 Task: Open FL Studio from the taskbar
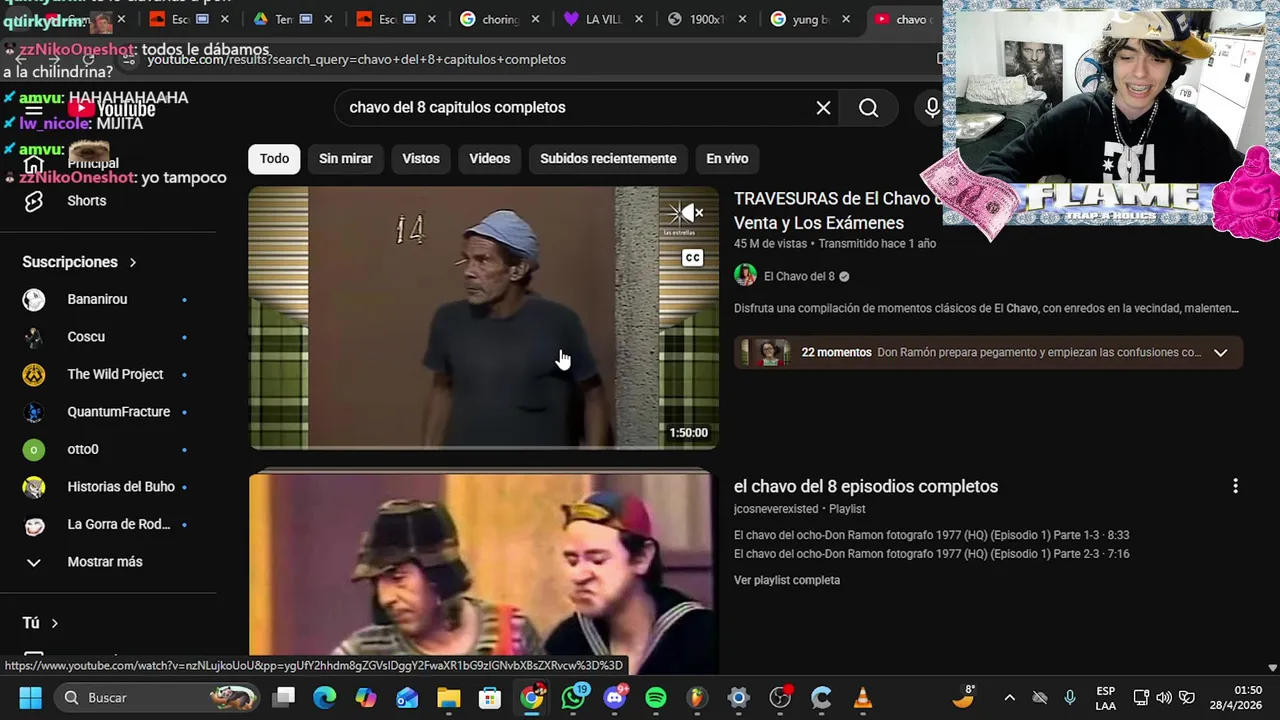(x=697, y=698)
